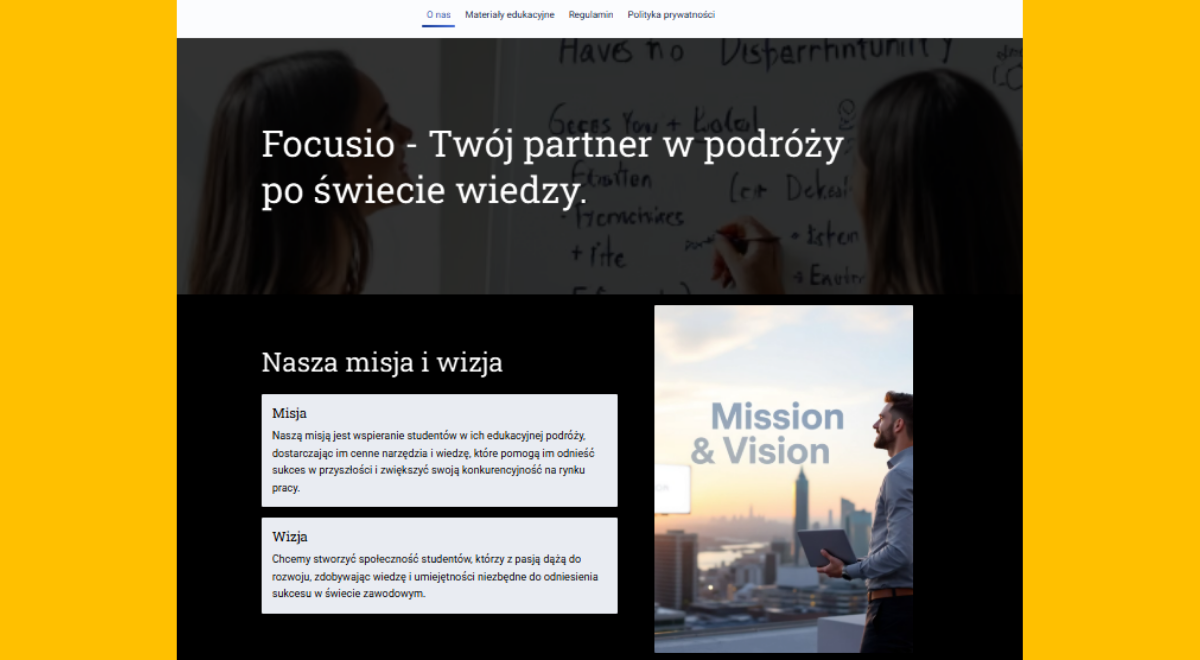Open Polityka prywatności in the navigation
Viewport: 1200px width, 660px height.
tap(671, 15)
